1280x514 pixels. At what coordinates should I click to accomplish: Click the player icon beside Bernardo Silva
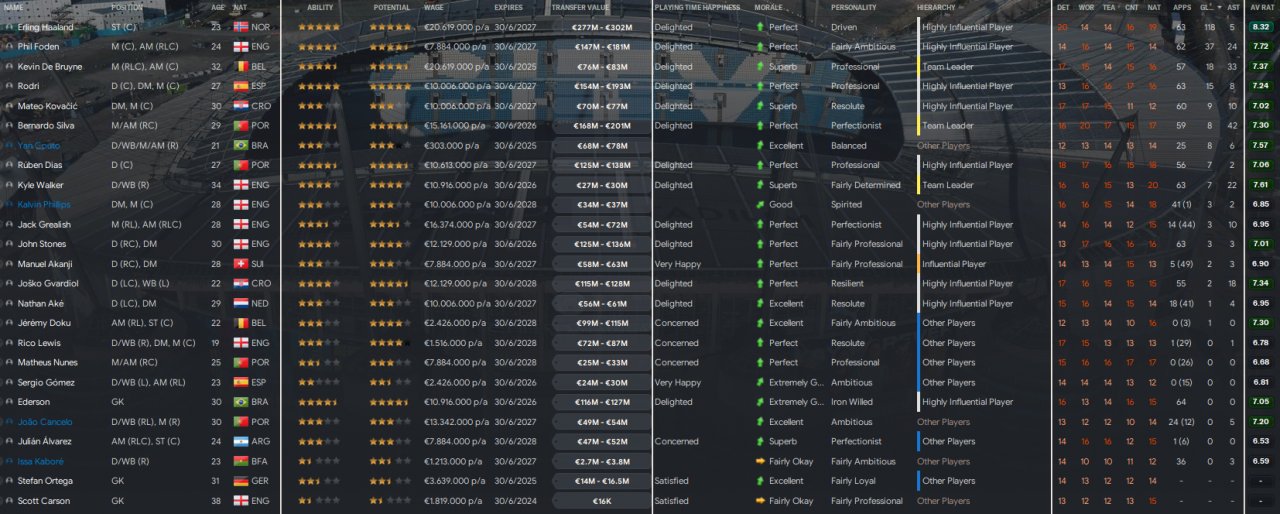9,126
